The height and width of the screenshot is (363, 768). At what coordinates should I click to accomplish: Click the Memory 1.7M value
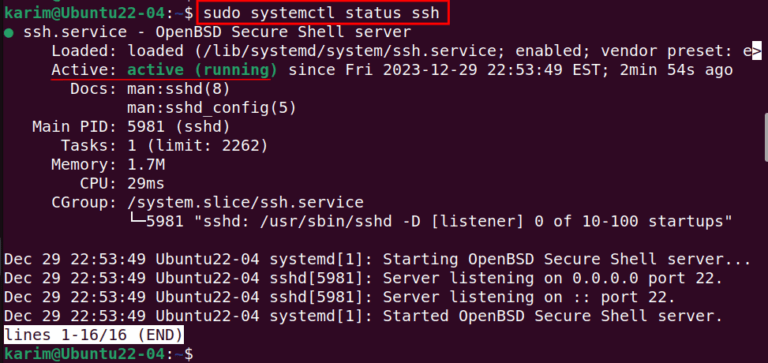146,165
